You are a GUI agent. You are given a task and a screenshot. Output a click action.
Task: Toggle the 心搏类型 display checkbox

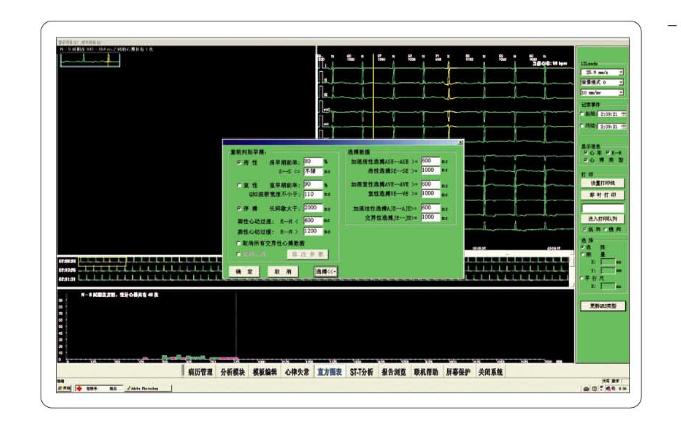coord(586,160)
